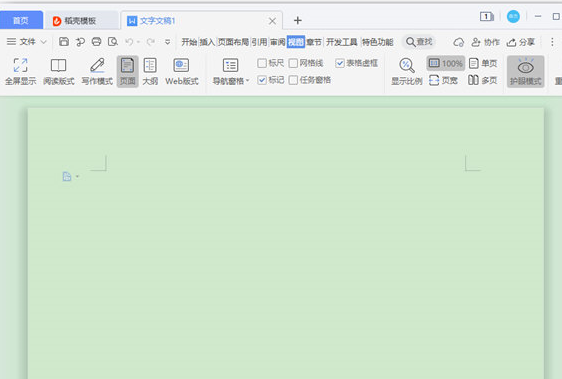Switch to full screen display
The width and height of the screenshot is (562, 379).
point(20,72)
